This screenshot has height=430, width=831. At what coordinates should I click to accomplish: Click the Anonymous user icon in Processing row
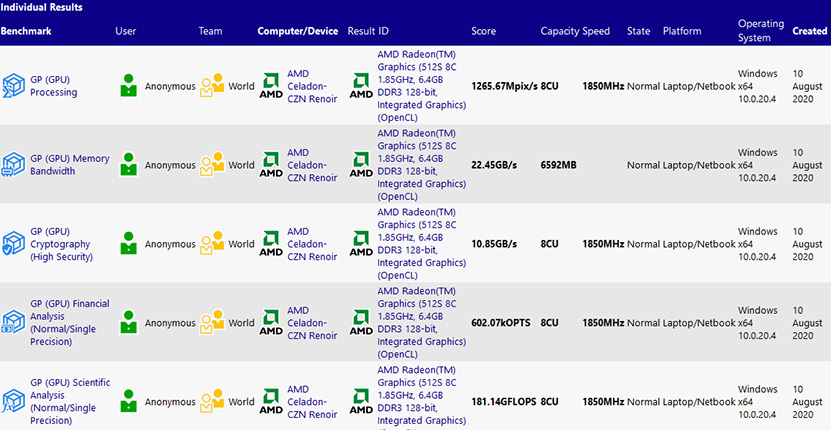pos(129,85)
